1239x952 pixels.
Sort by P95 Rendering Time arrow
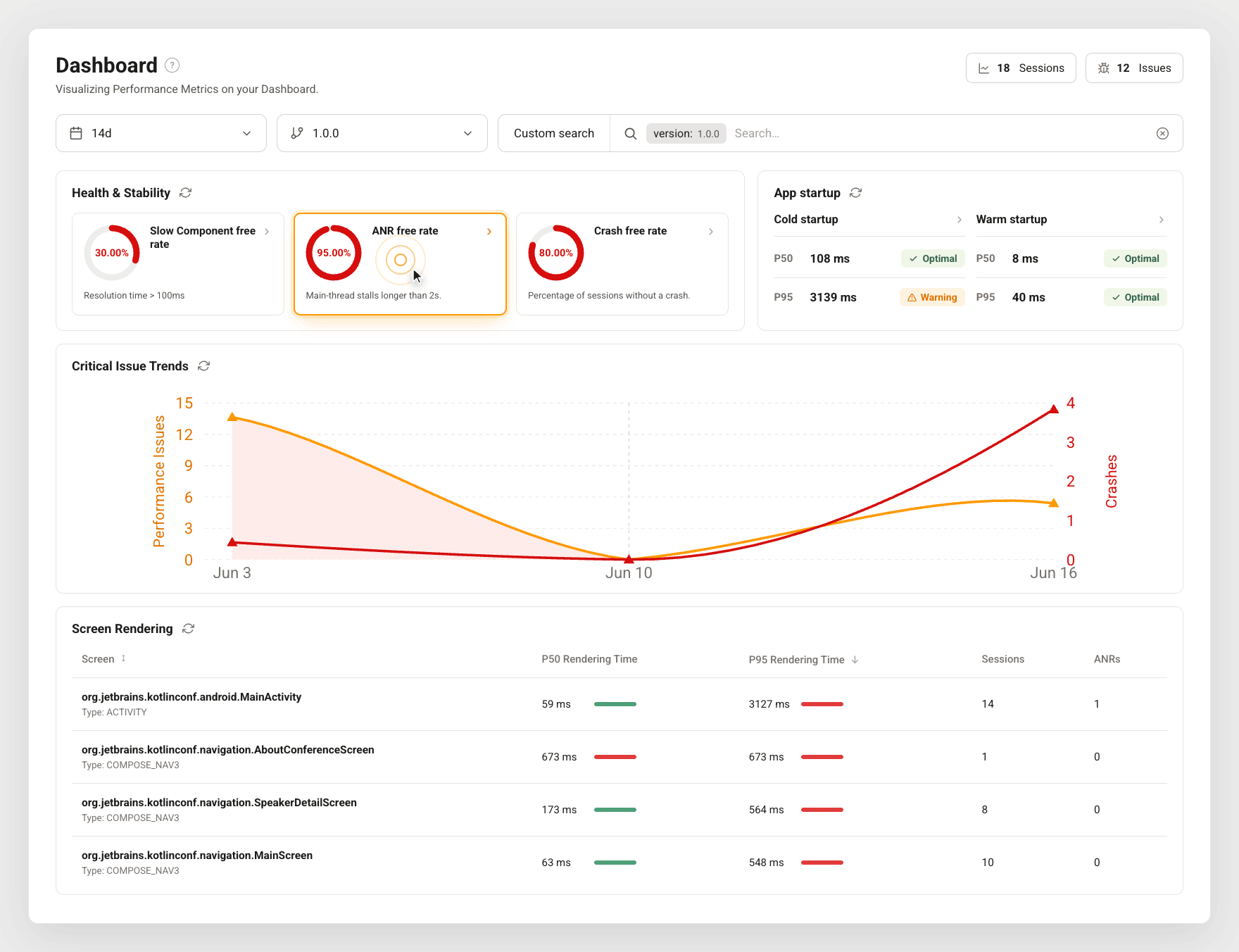tap(855, 660)
